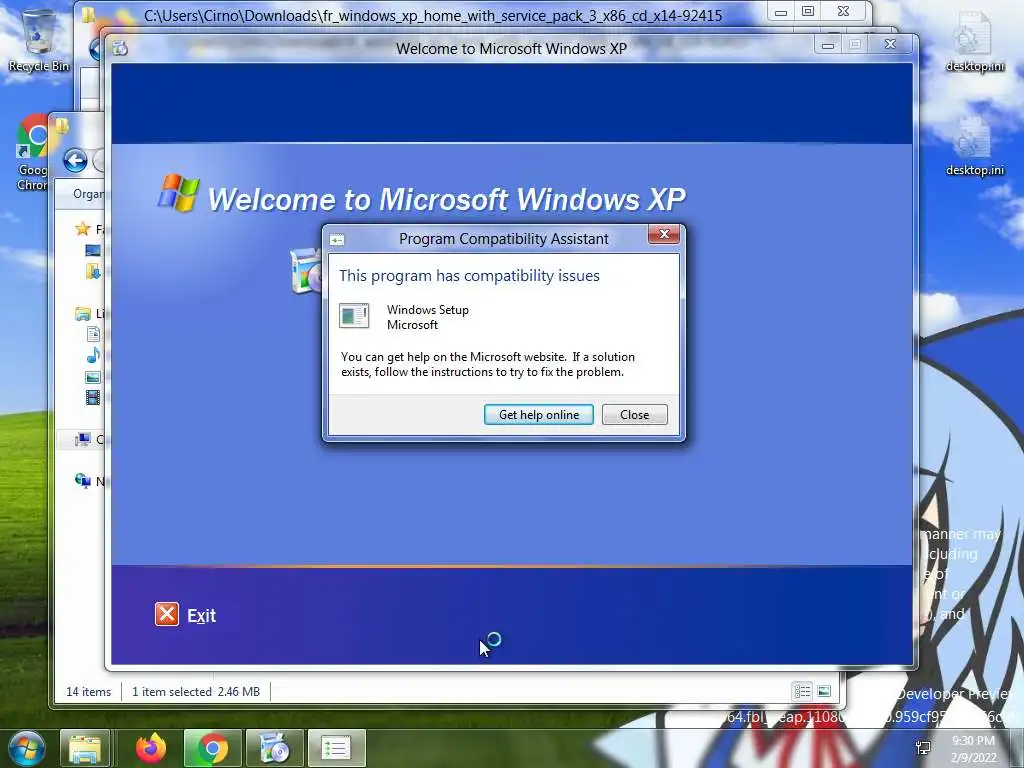Minimize the Welcome to Windows XP window
The height and width of the screenshot is (768, 1024).
coord(827,45)
